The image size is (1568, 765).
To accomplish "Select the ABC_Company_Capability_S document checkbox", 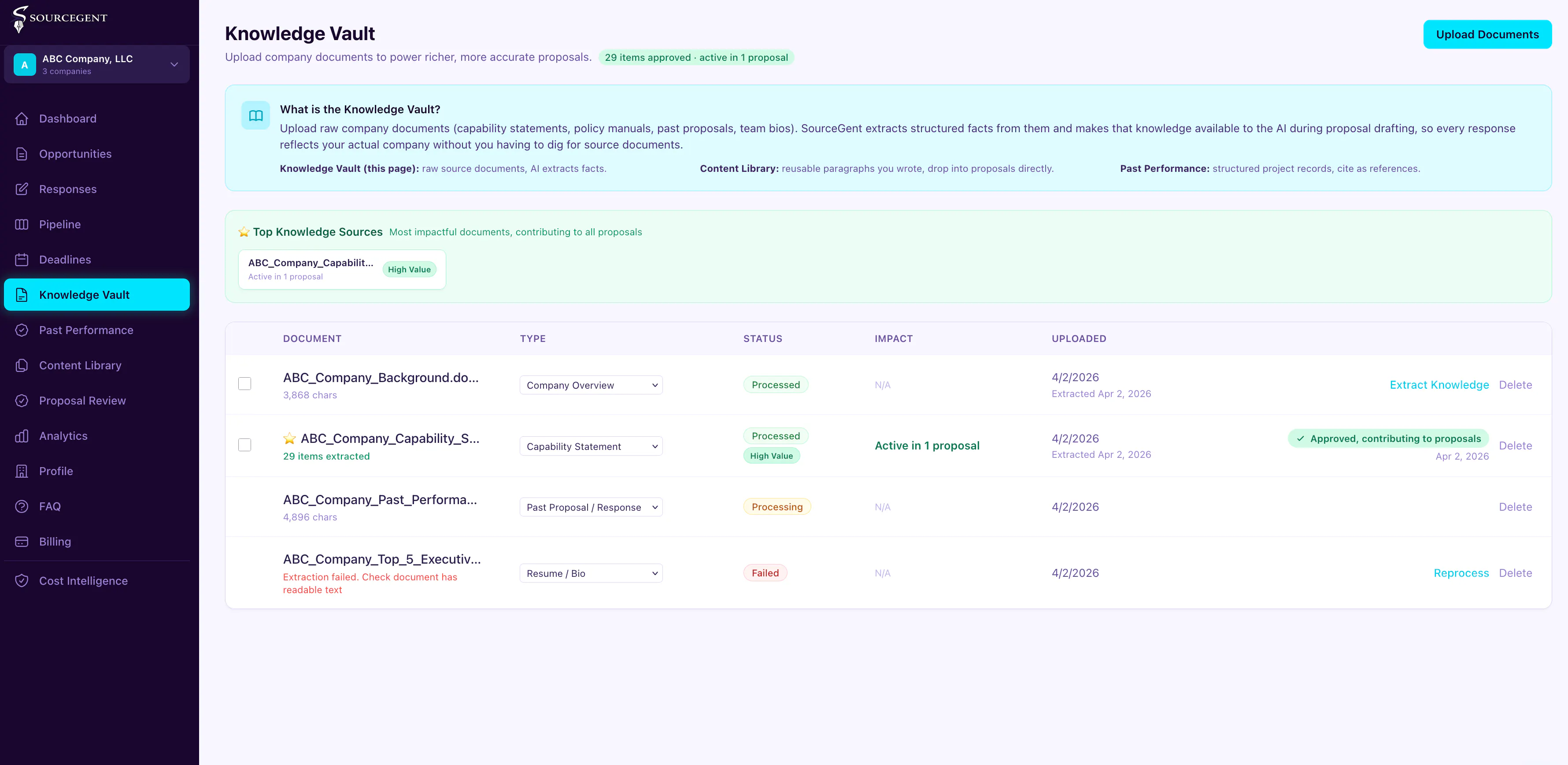I will (245, 445).
